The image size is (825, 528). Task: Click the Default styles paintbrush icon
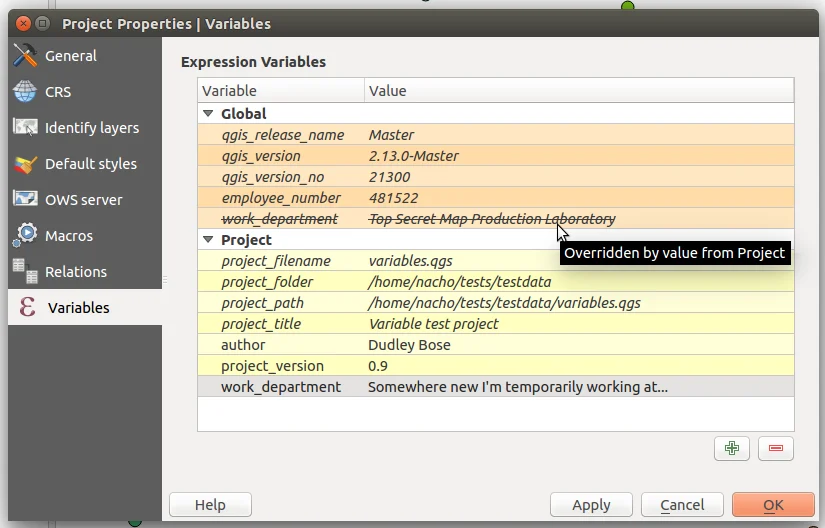click(x=25, y=164)
